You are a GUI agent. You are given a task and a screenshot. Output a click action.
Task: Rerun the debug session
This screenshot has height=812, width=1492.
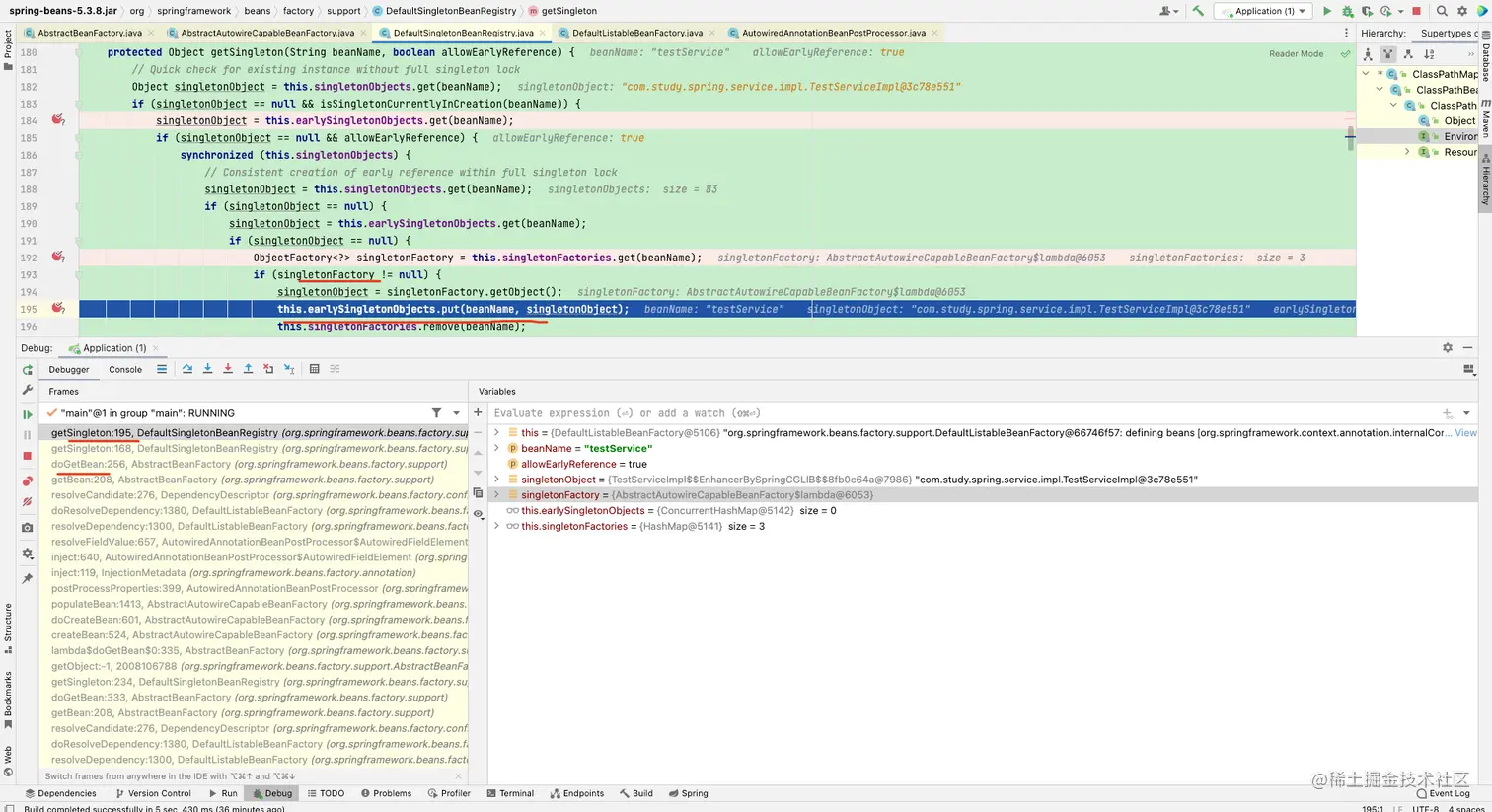pos(28,370)
